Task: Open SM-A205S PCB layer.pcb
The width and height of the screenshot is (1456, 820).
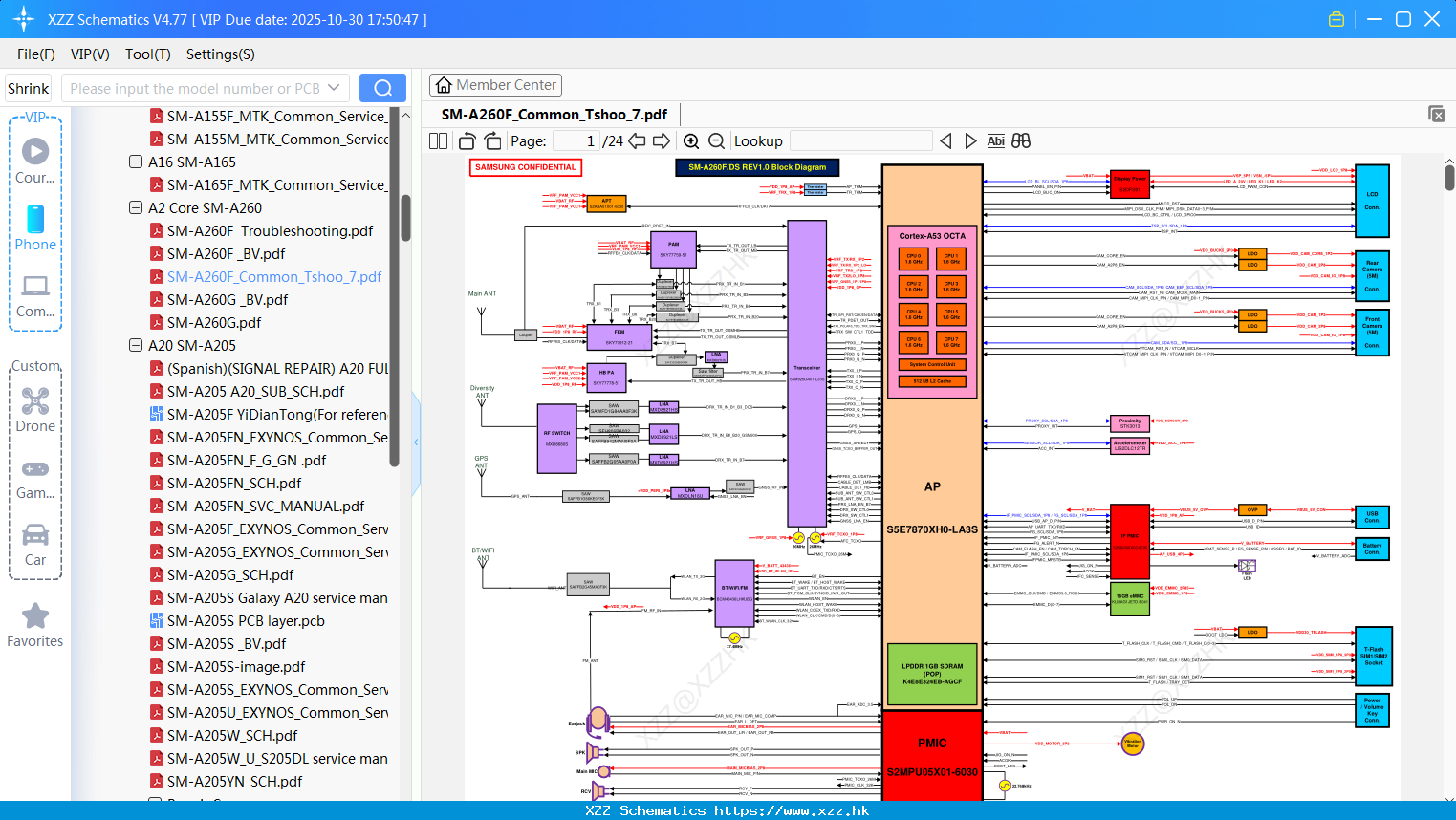Action: tap(237, 621)
